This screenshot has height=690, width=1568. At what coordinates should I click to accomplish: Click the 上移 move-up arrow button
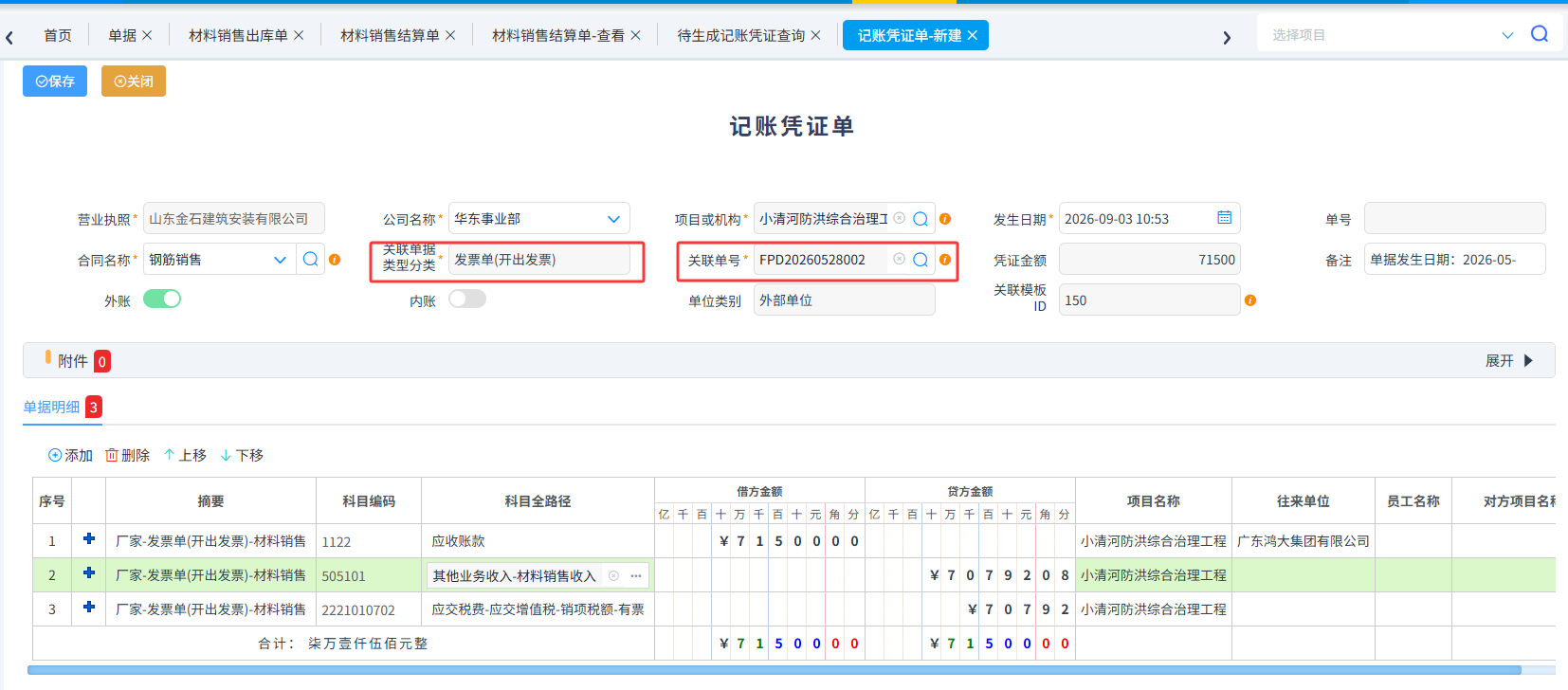coord(185,456)
